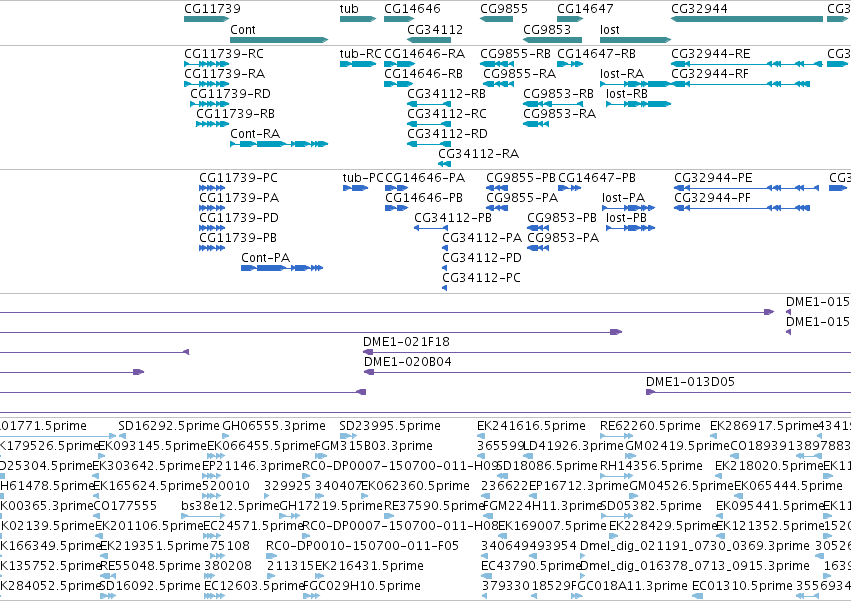This screenshot has height=601, width=851.
Task: Click the CG14646-PB protein label
Action: pos(424,198)
